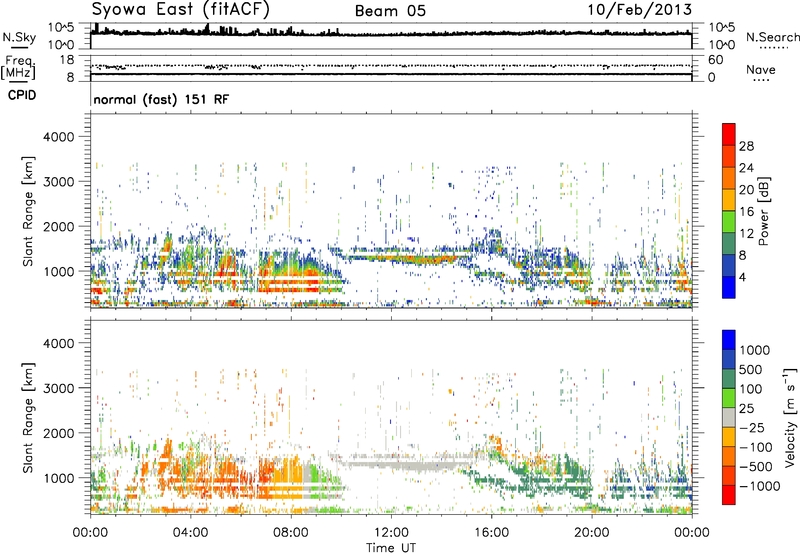Click the "Syowa East (fitACF)" plot title

(x=181, y=9)
